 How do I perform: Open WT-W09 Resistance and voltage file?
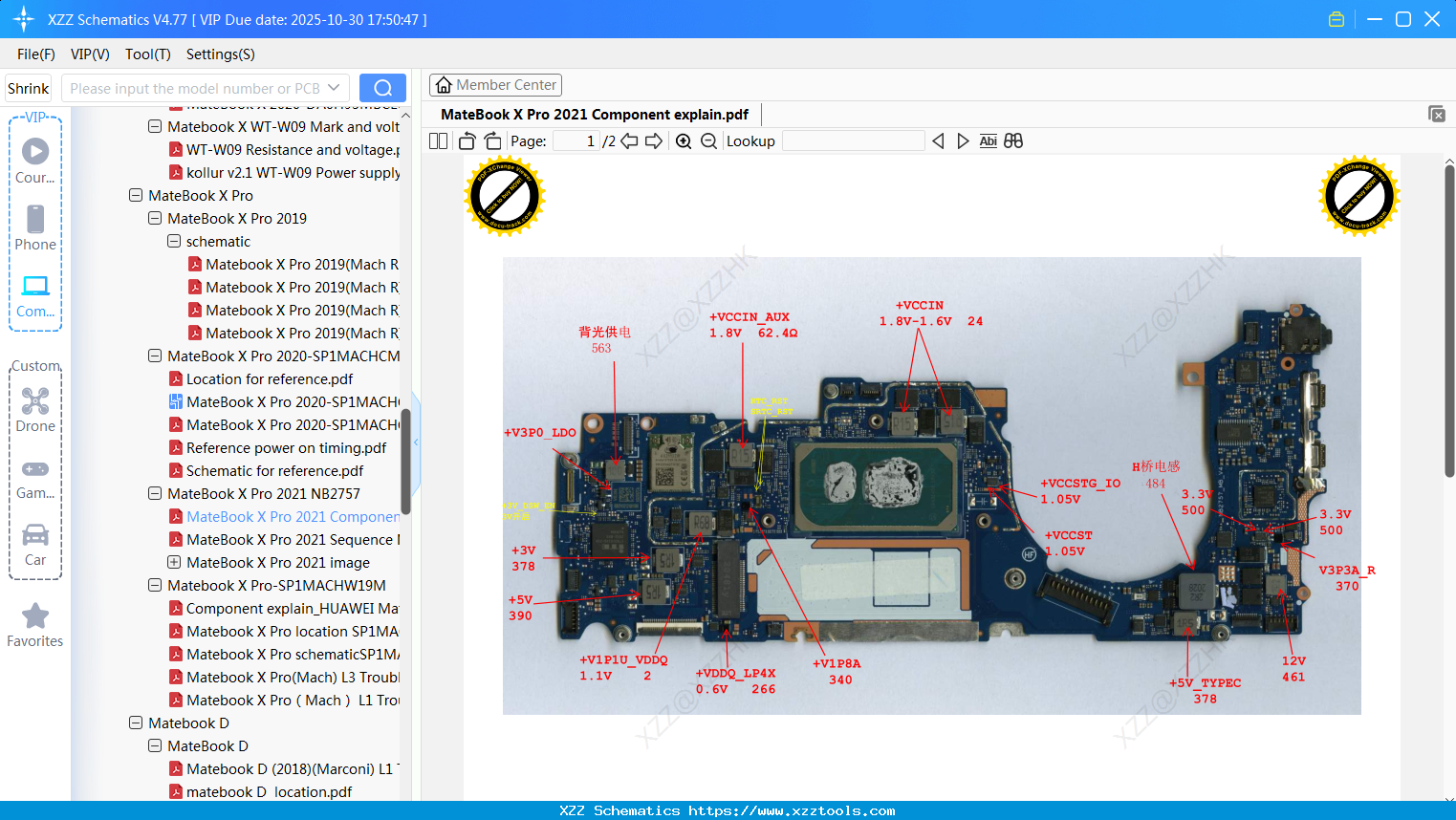285,149
